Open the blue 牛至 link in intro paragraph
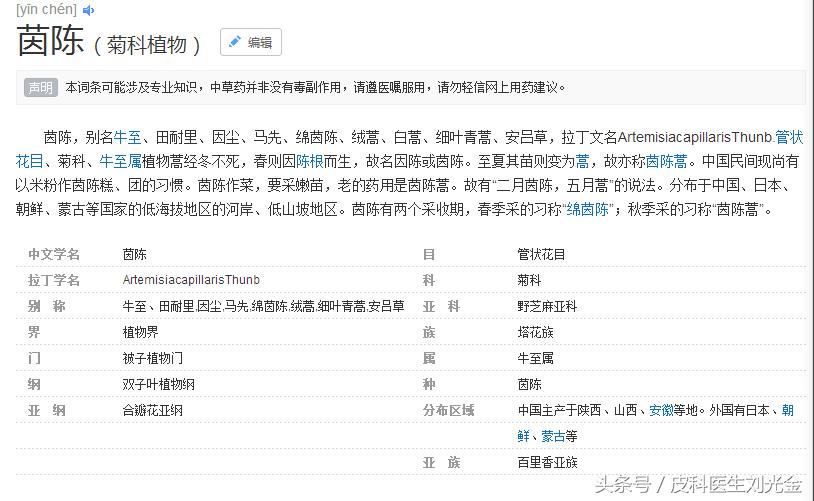814x501 pixels. tap(127, 137)
